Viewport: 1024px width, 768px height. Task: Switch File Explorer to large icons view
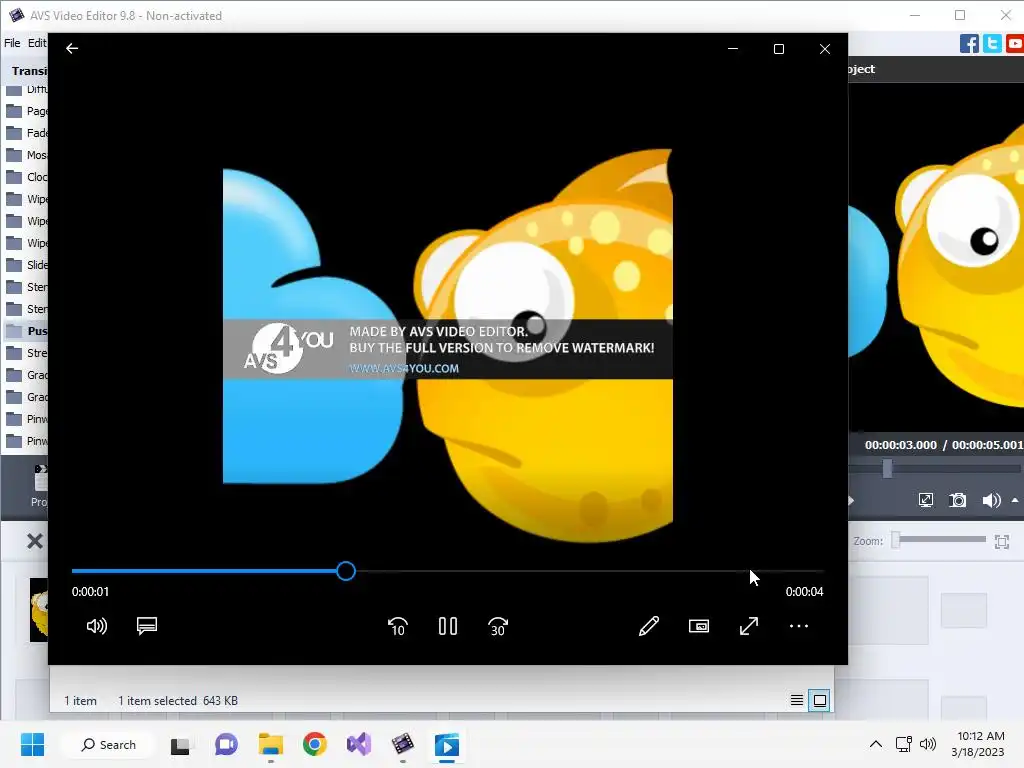coord(819,701)
